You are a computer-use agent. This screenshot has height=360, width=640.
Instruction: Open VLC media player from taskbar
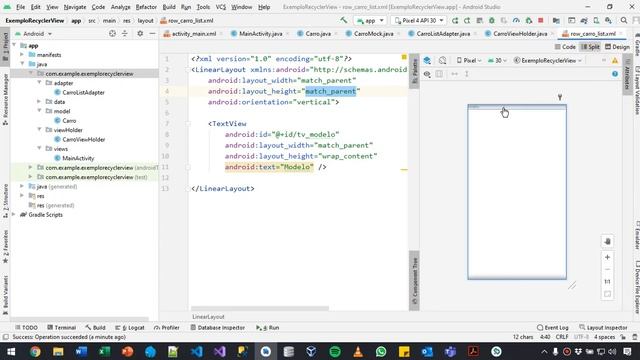[x=358, y=351]
